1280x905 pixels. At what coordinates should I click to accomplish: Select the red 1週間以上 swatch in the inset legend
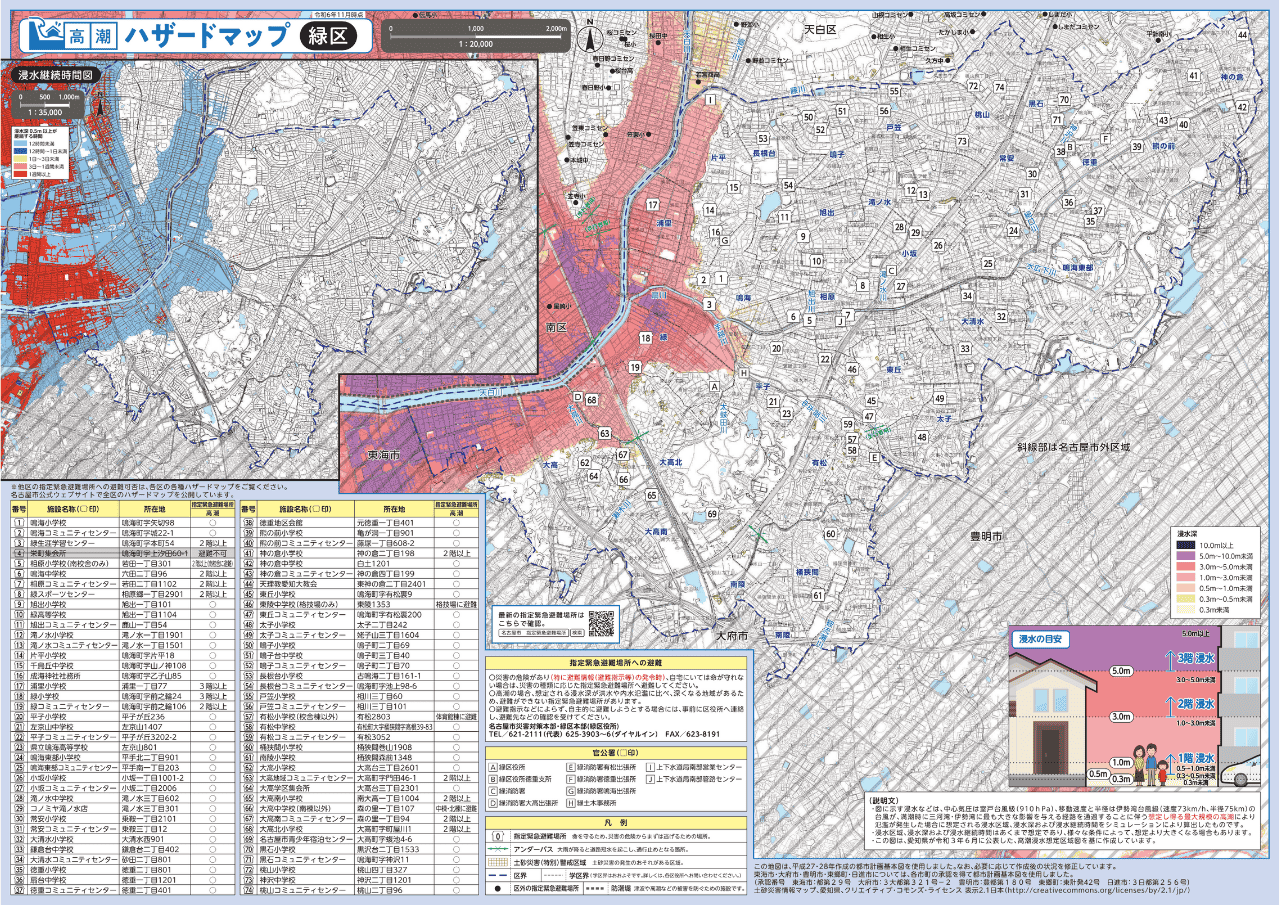pyautogui.click(x=21, y=173)
